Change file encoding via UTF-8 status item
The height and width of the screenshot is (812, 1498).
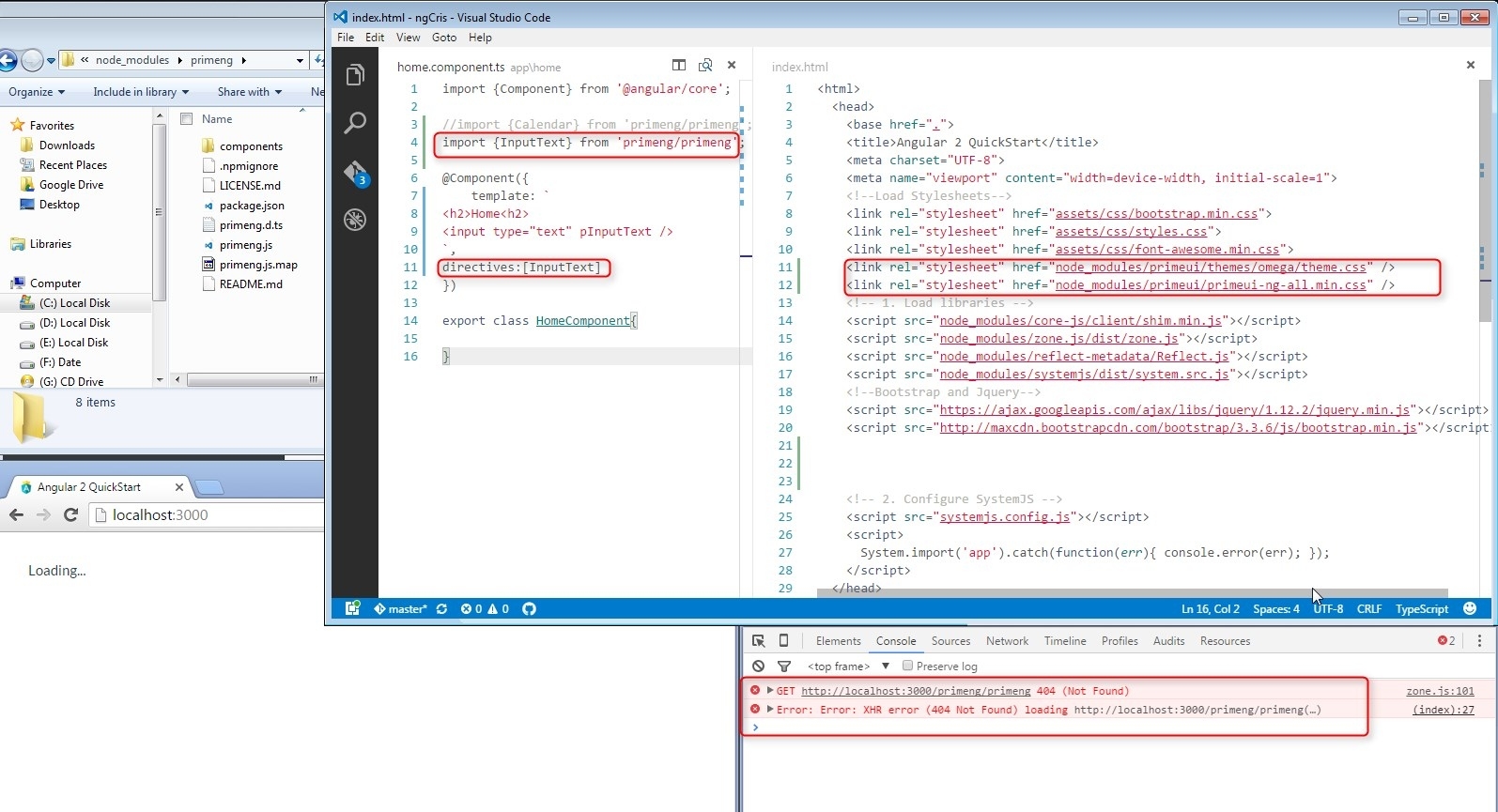point(1328,608)
